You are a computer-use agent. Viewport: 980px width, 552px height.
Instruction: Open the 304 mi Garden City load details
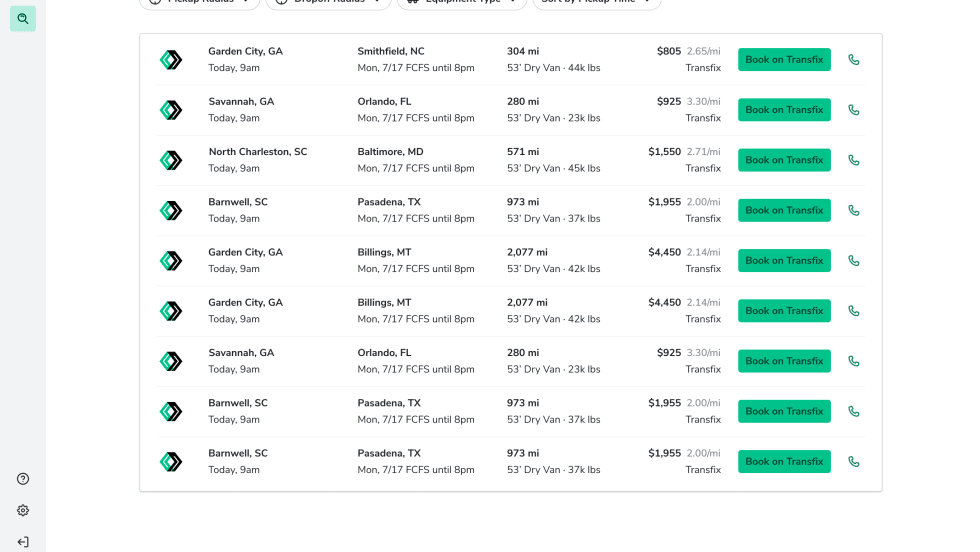click(x=522, y=52)
